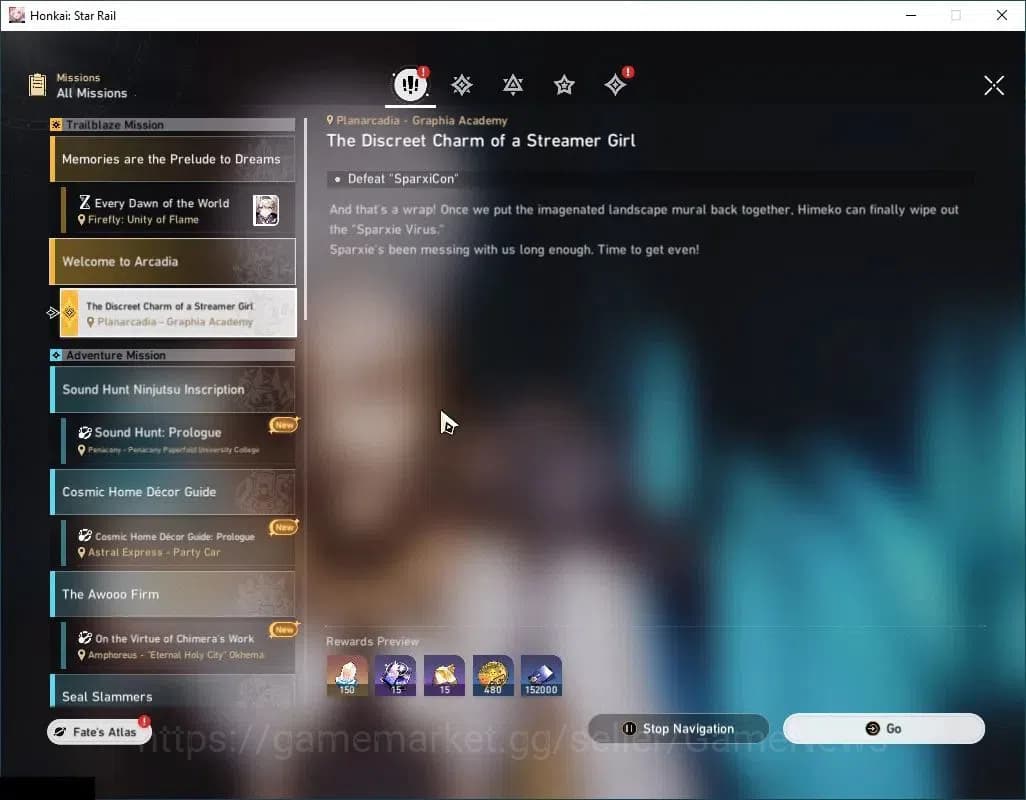The image size is (1026, 800).
Task: Click the Planarcadia - Graphia Academy location link
Action: click(417, 120)
